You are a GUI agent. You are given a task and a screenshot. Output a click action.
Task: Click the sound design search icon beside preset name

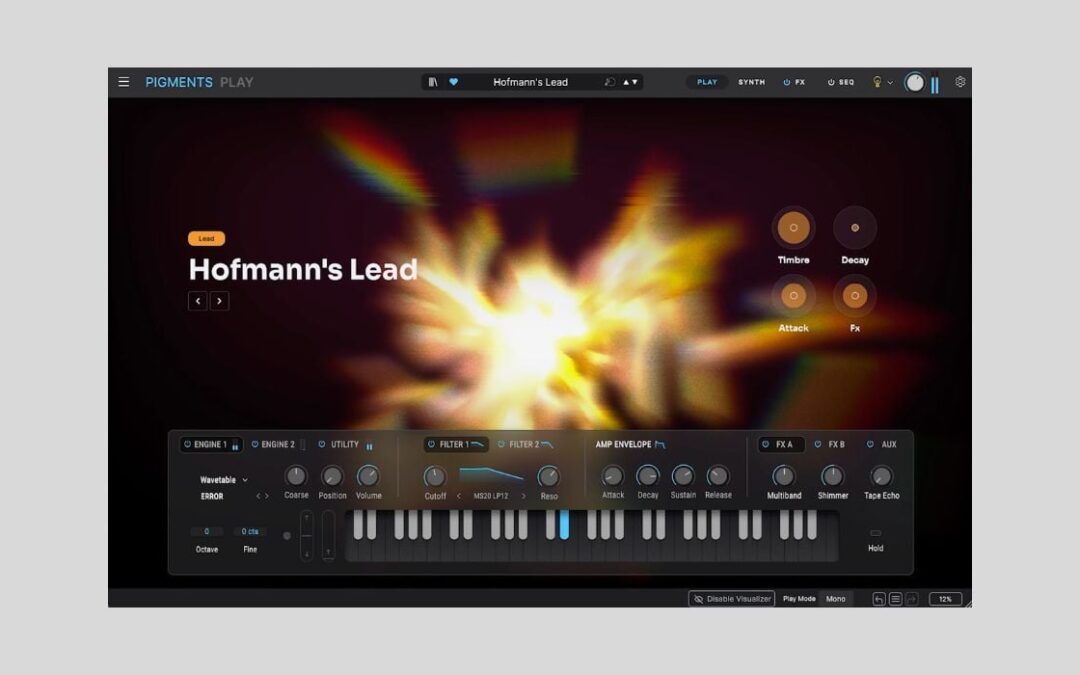coord(609,82)
